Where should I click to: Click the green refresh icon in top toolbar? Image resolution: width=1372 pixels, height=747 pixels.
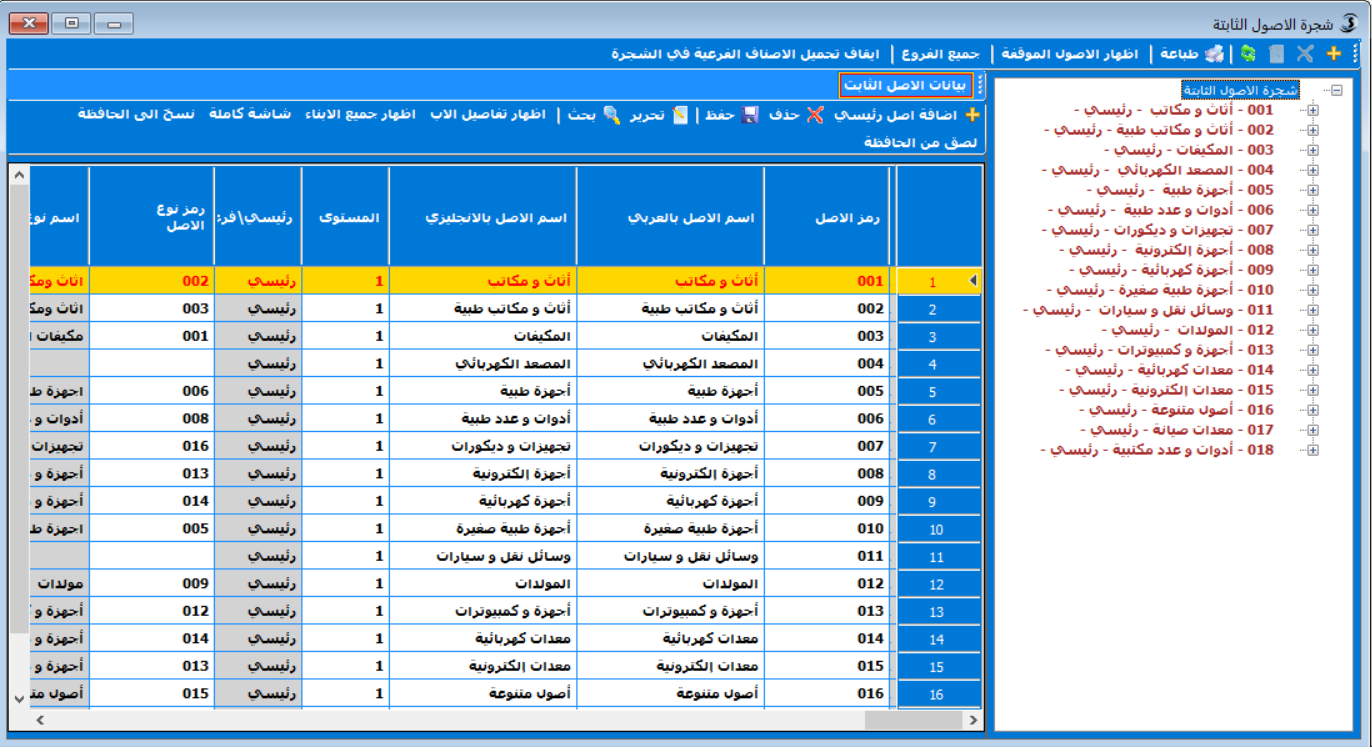1248,54
